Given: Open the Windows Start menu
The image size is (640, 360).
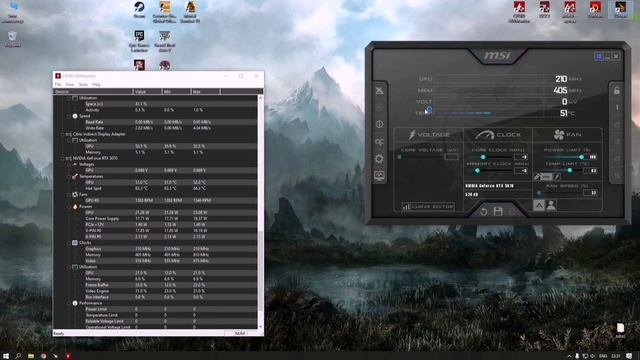Looking at the screenshot, I should pos(6,356).
